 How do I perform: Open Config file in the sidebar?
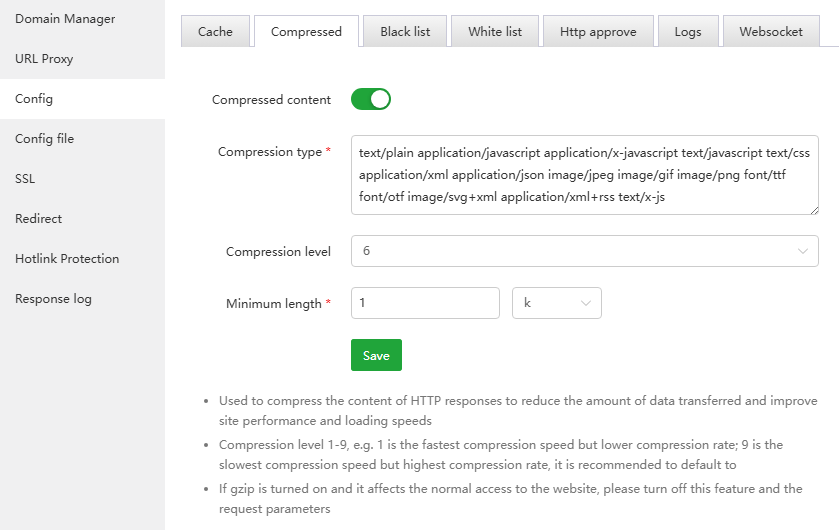pos(44,139)
